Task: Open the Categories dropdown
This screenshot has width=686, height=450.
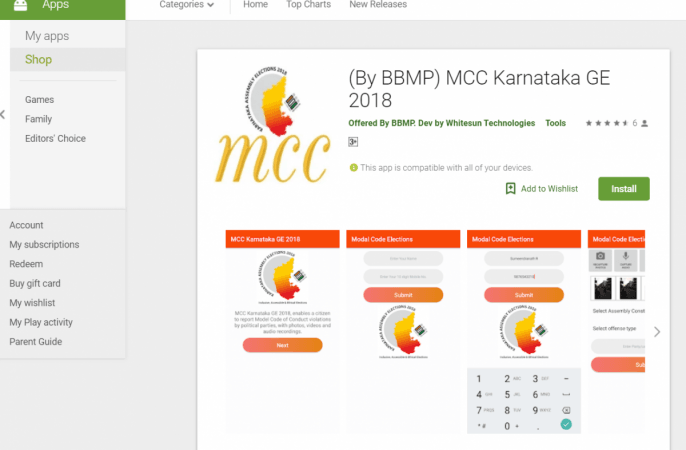Action: pyautogui.click(x=187, y=4)
